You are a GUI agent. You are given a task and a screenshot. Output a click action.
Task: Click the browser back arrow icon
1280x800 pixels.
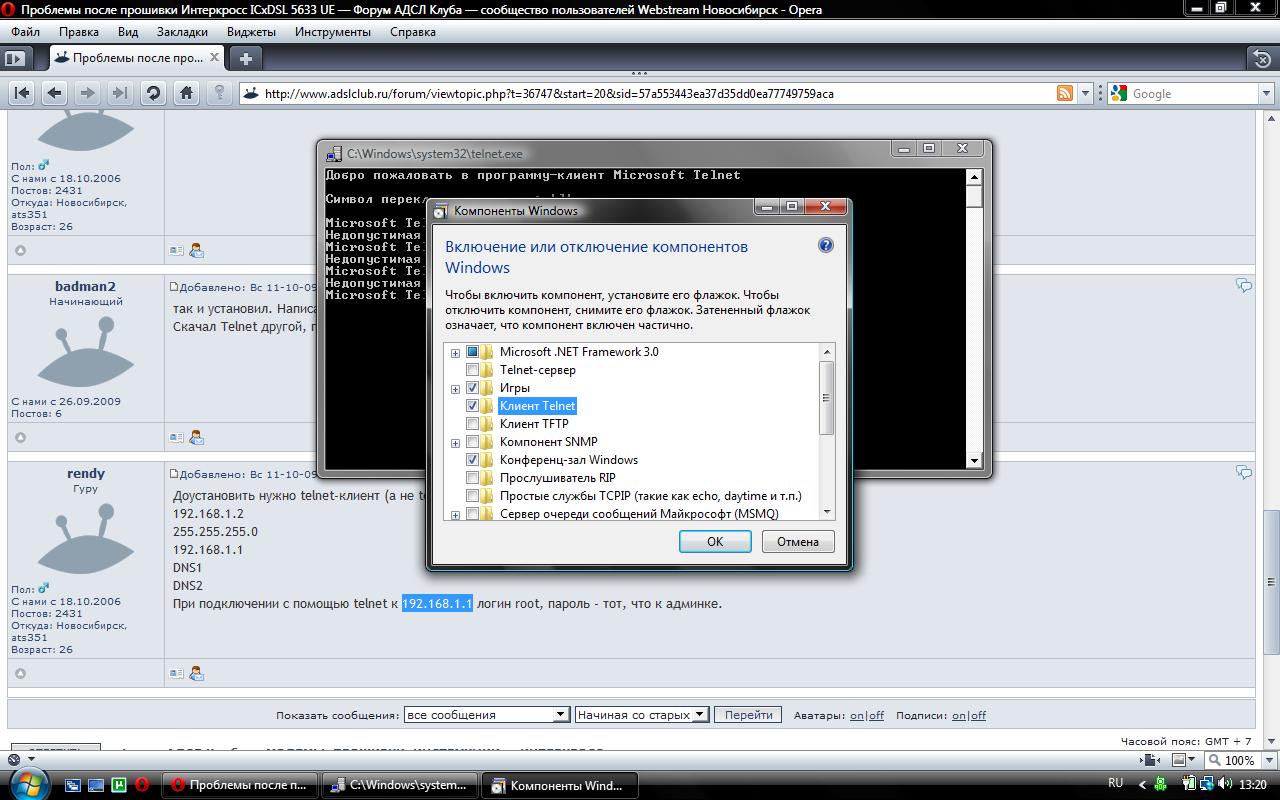tap(55, 93)
